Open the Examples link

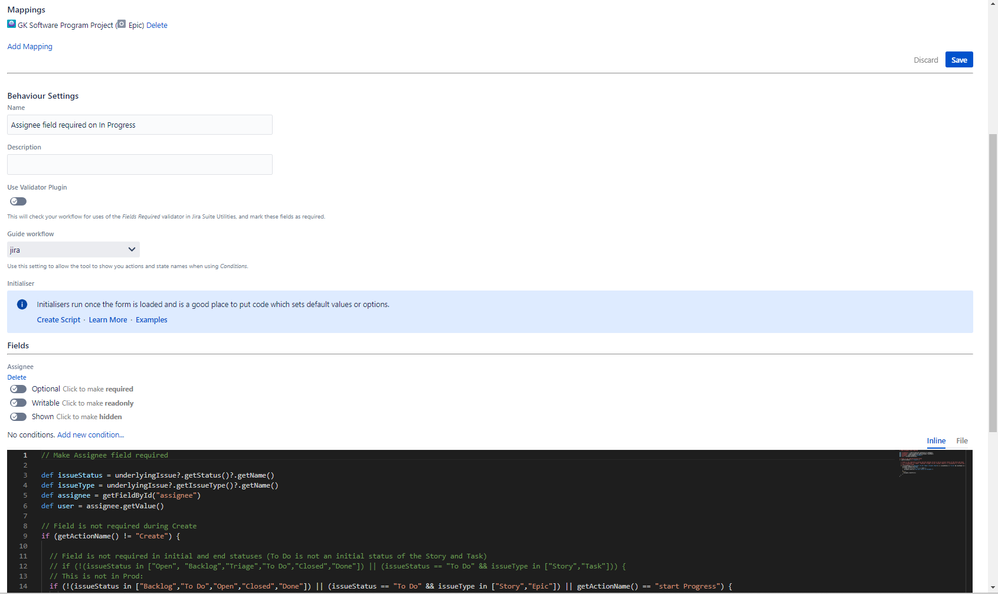151,319
